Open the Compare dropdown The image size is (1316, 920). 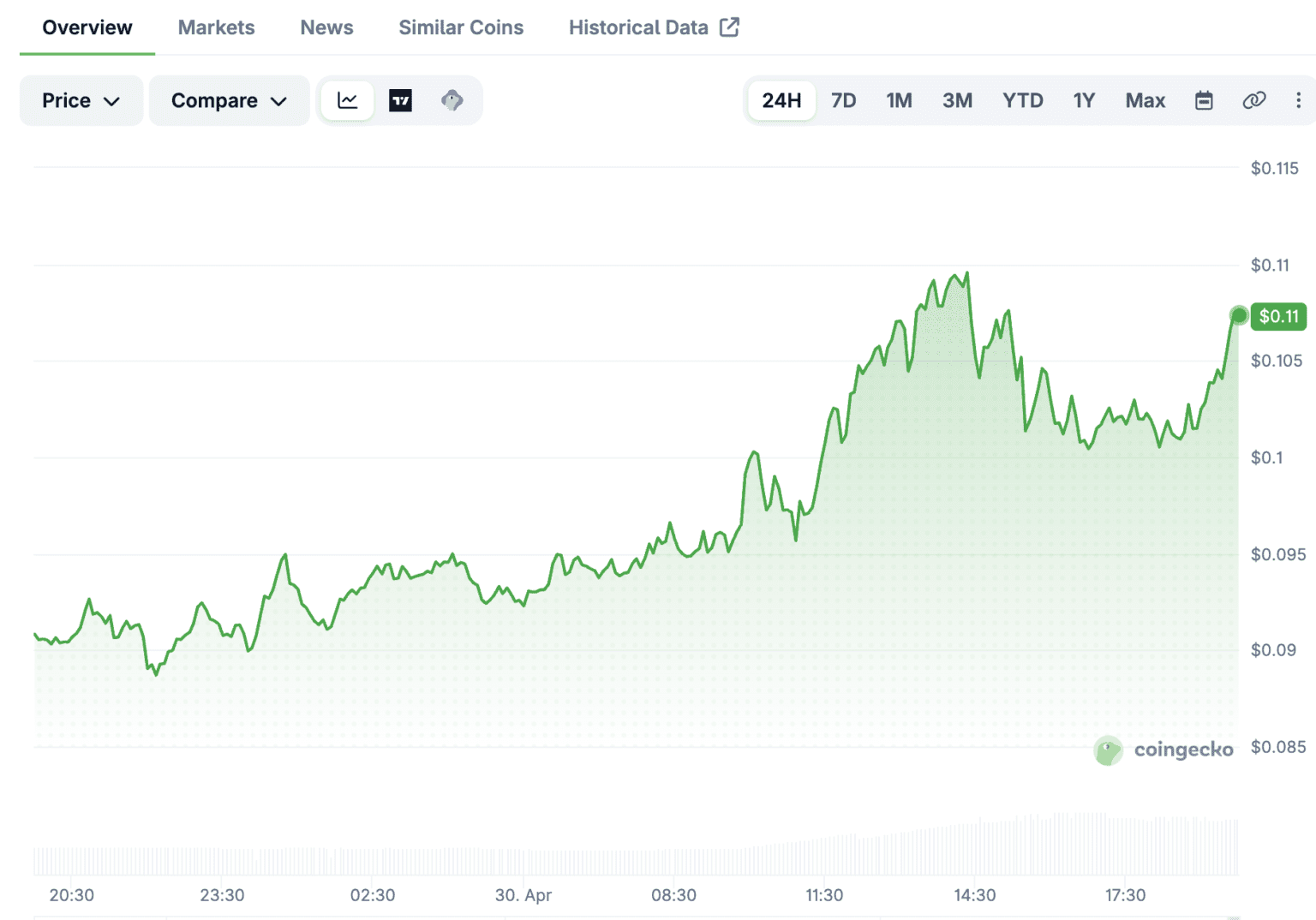click(229, 100)
